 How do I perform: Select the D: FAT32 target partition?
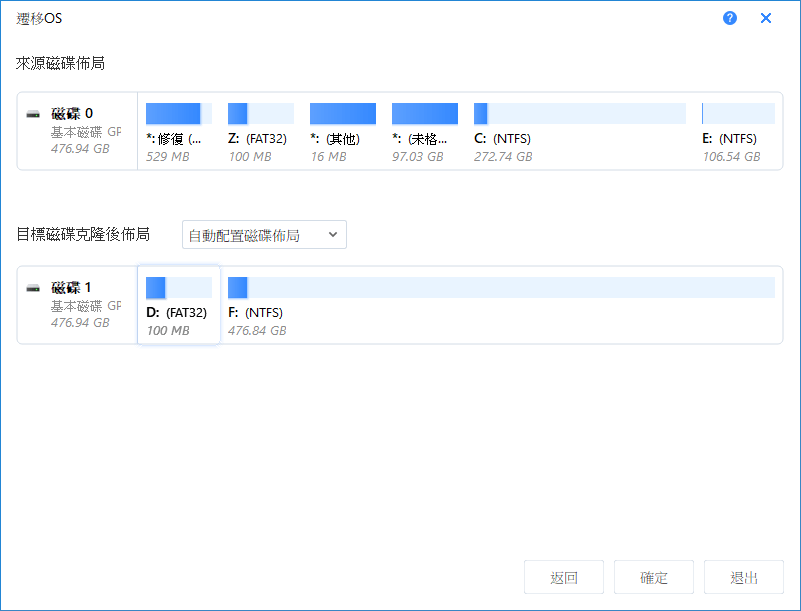(x=178, y=305)
